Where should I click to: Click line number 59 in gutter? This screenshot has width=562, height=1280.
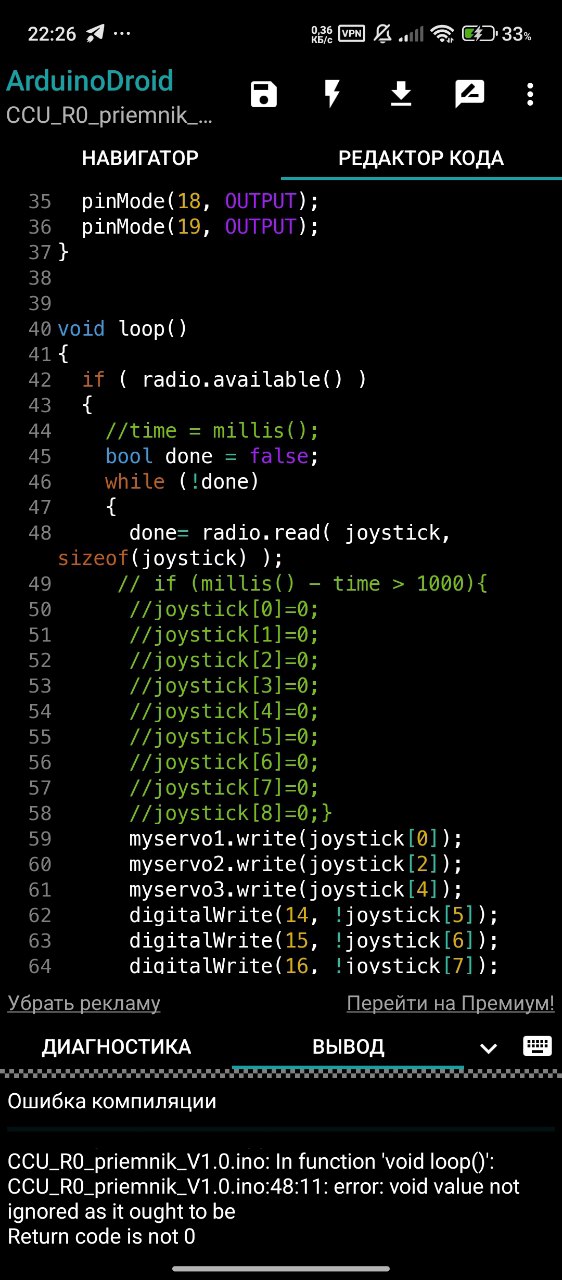click(x=40, y=838)
